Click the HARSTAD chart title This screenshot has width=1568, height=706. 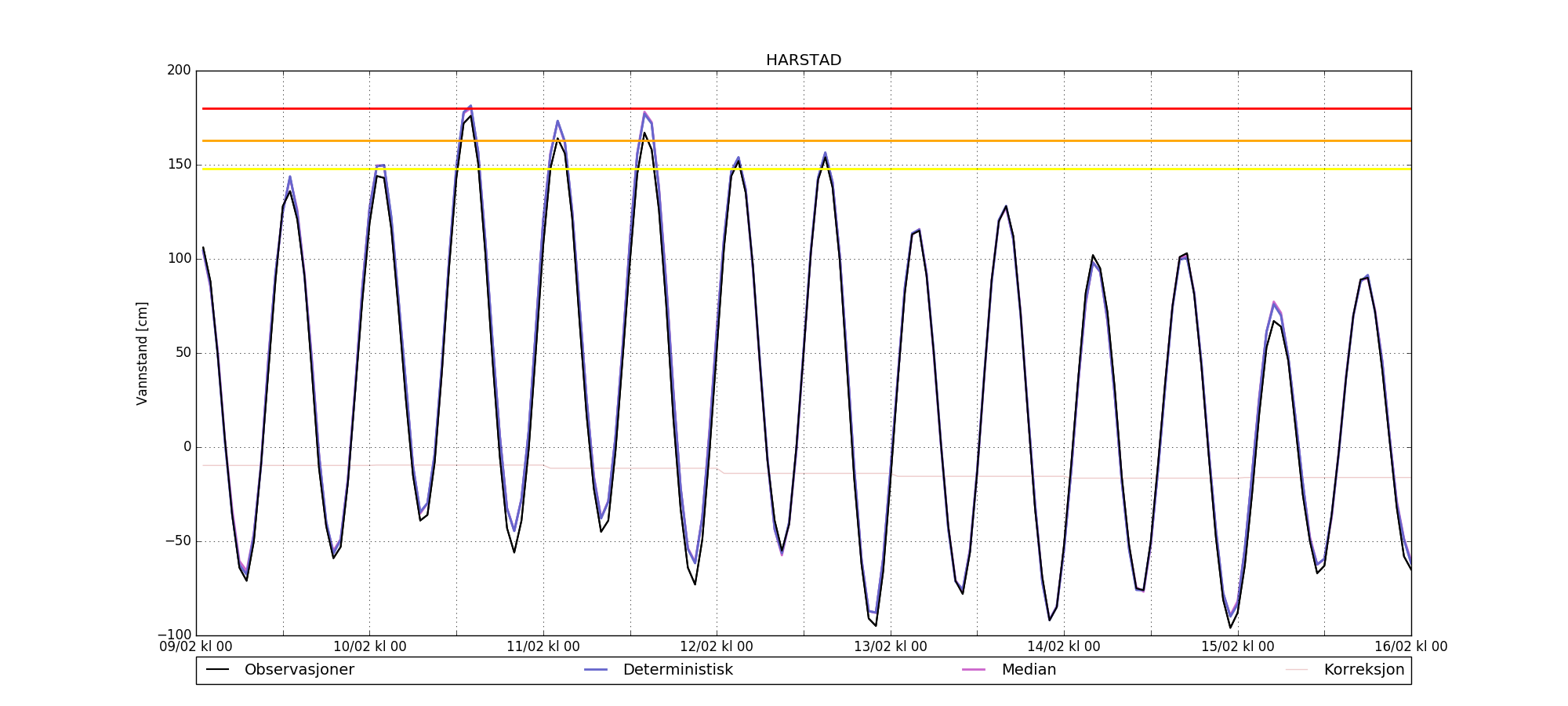pyautogui.click(x=804, y=60)
